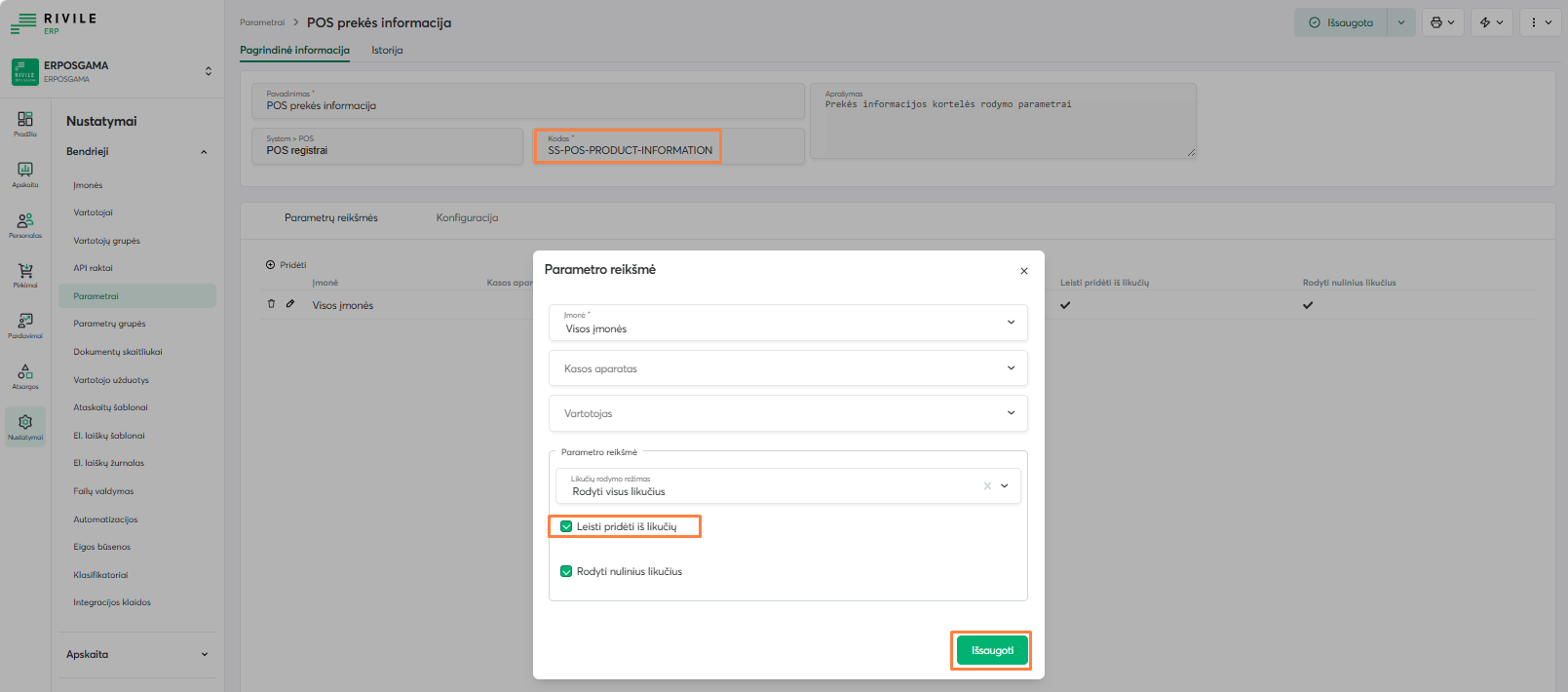The width and height of the screenshot is (1568, 692).
Task: Close the Parametro reikšmė dialog
Action: (1023, 271)
